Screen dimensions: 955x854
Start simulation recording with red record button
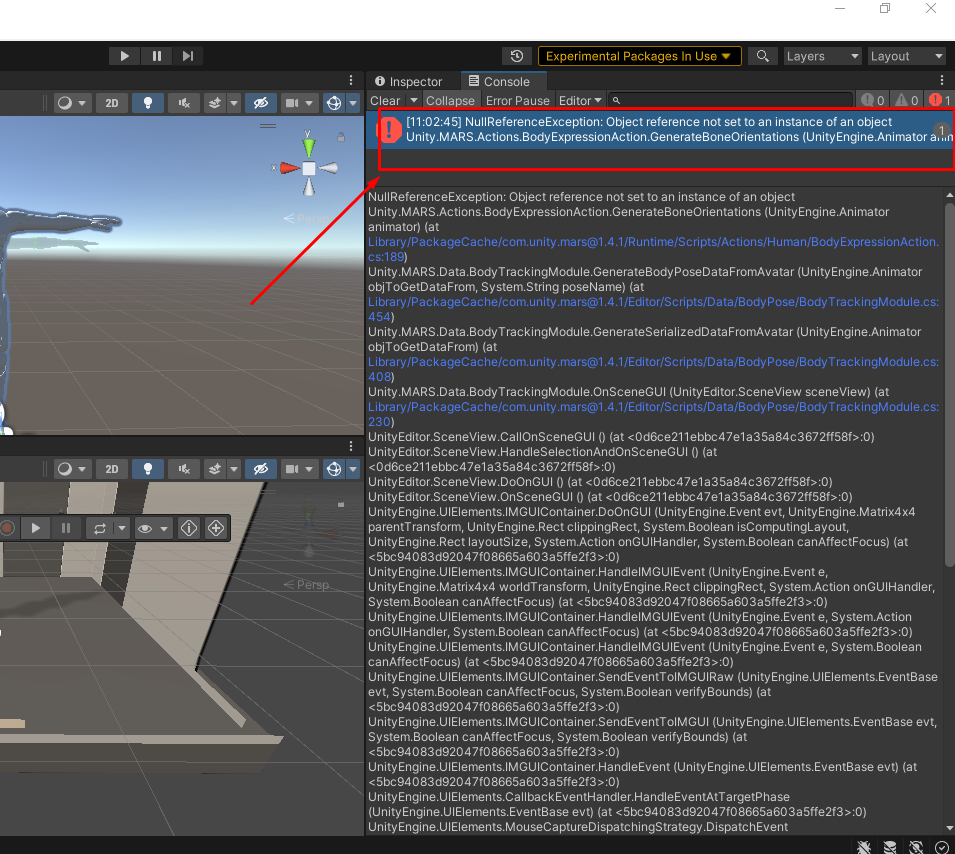pyautogui.click(x=7, y=528)
